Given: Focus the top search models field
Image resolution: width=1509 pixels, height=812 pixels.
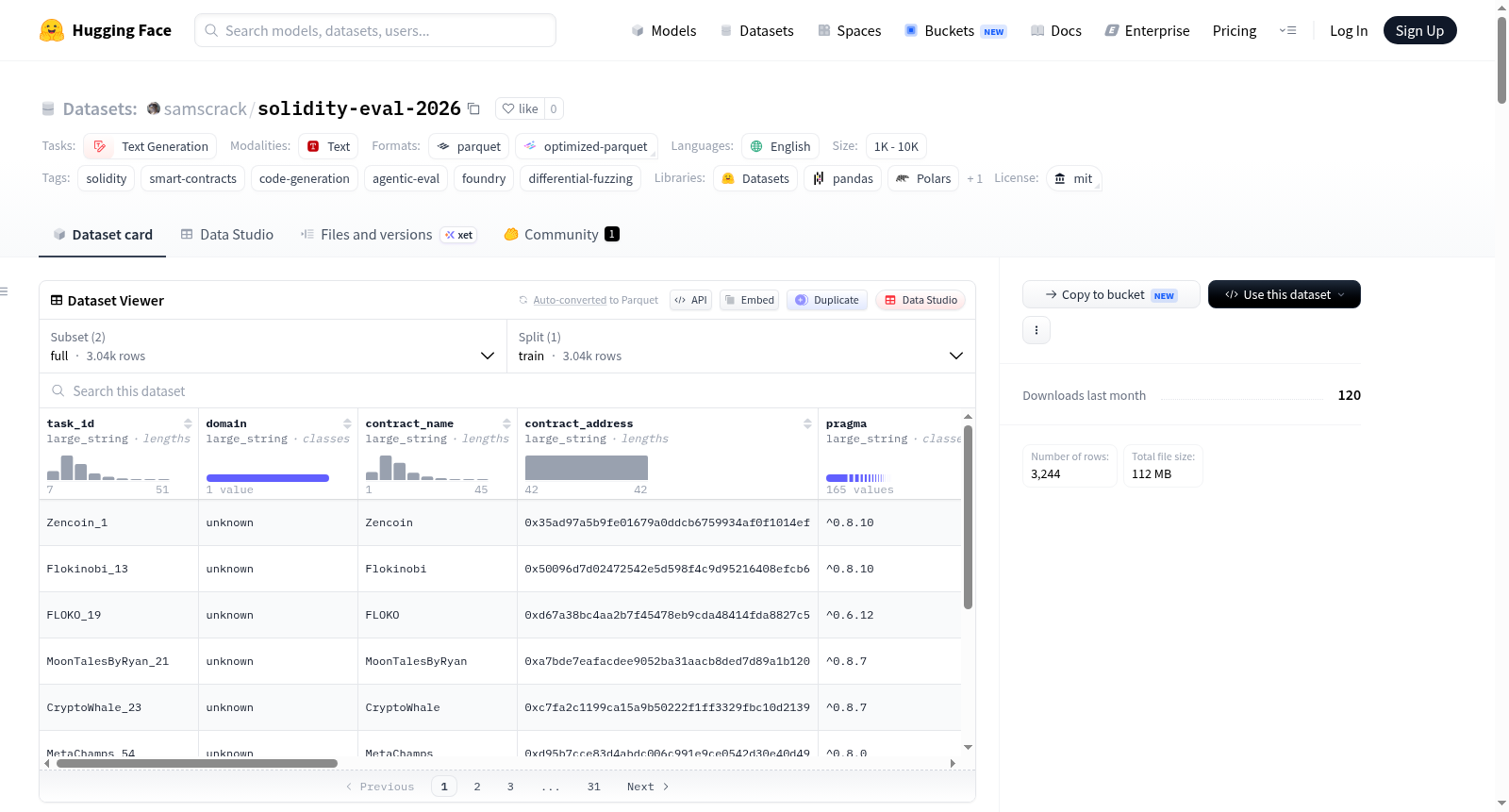Looking at the screenshot, I should pos(375,30).
